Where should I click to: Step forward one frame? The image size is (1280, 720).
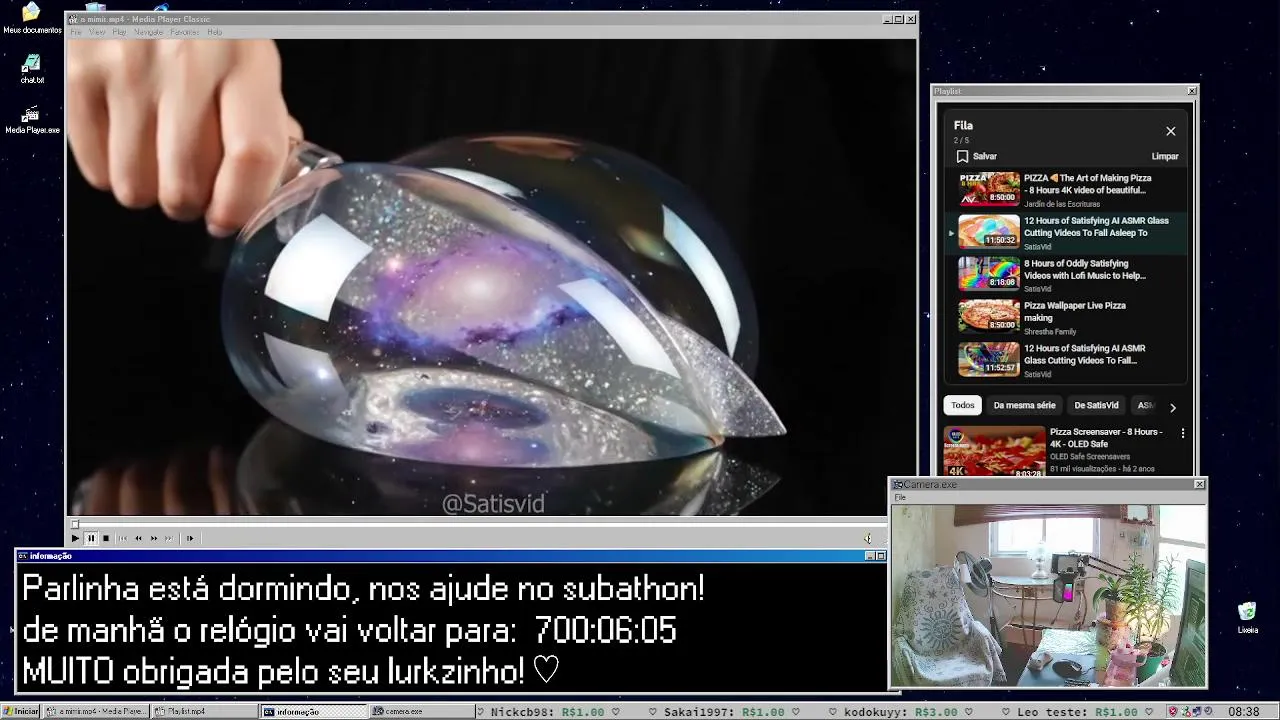[189, 538]
